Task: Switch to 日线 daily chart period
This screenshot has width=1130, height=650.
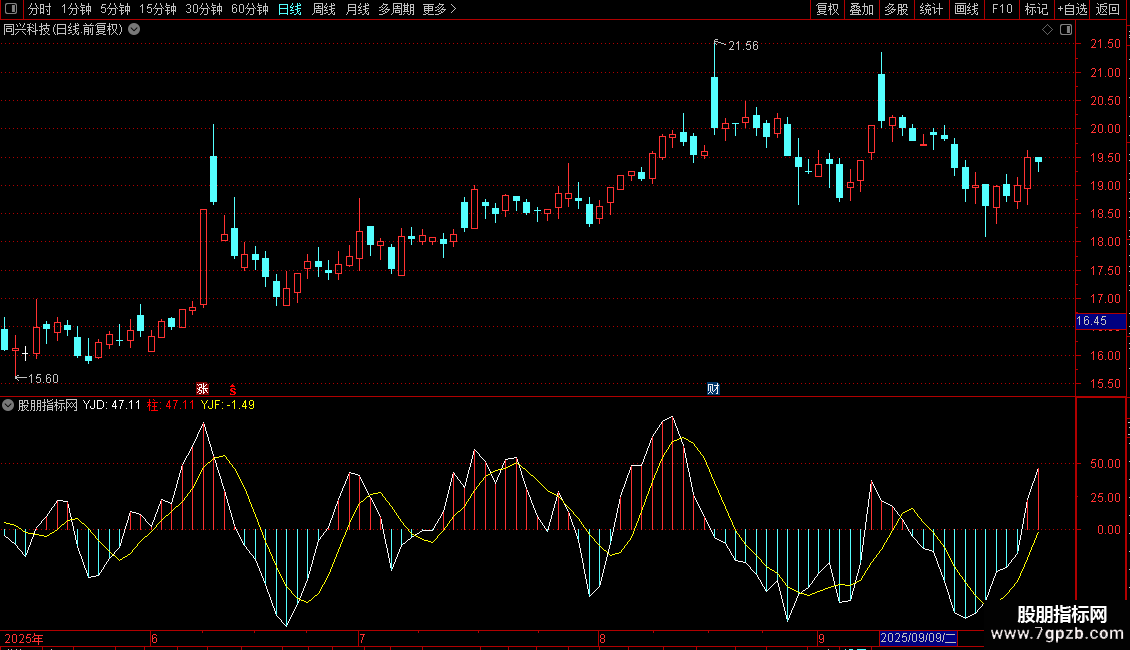Action: pos(289,9)
